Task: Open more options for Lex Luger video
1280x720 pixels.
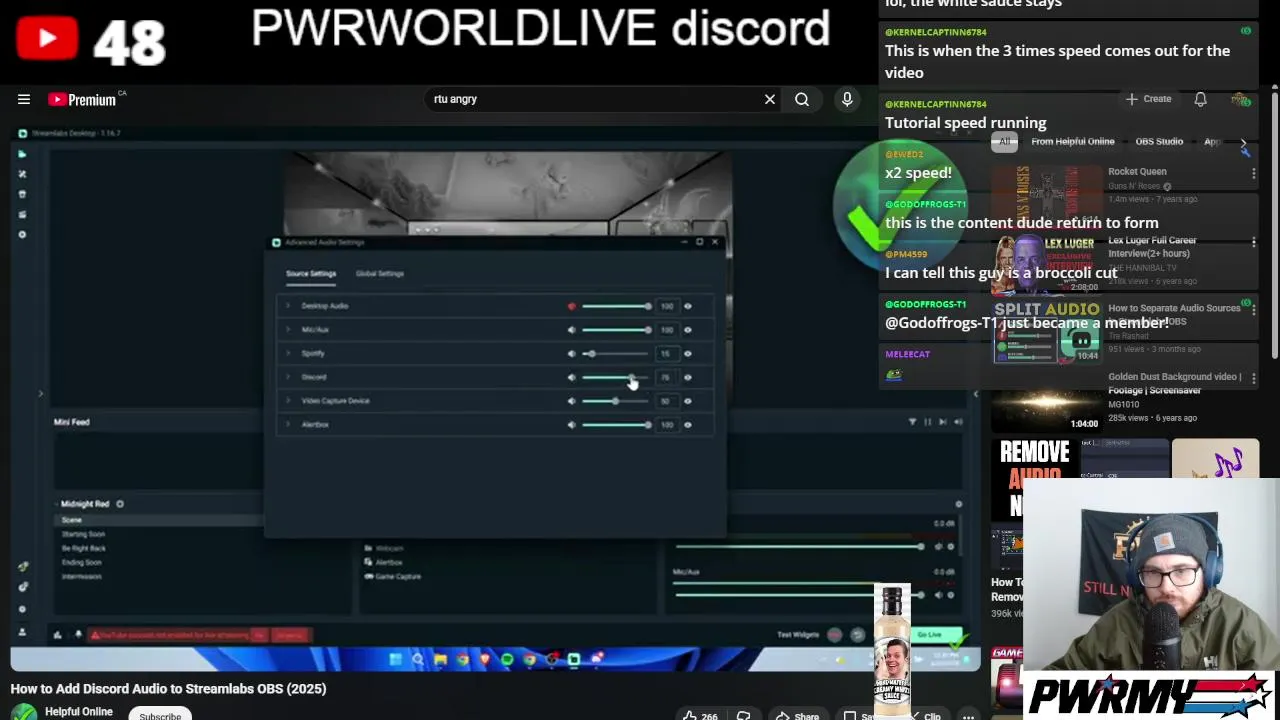Action: (1253, 243)
